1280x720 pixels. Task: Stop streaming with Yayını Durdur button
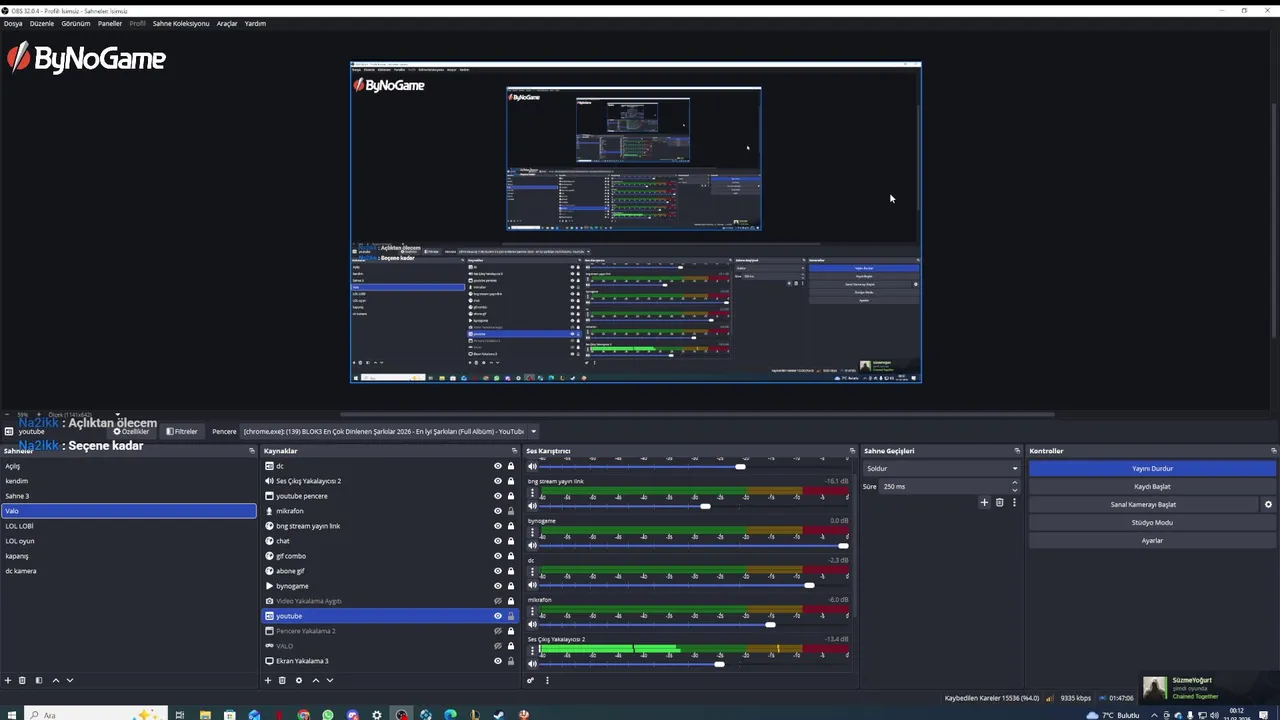tap(1153, 468)
